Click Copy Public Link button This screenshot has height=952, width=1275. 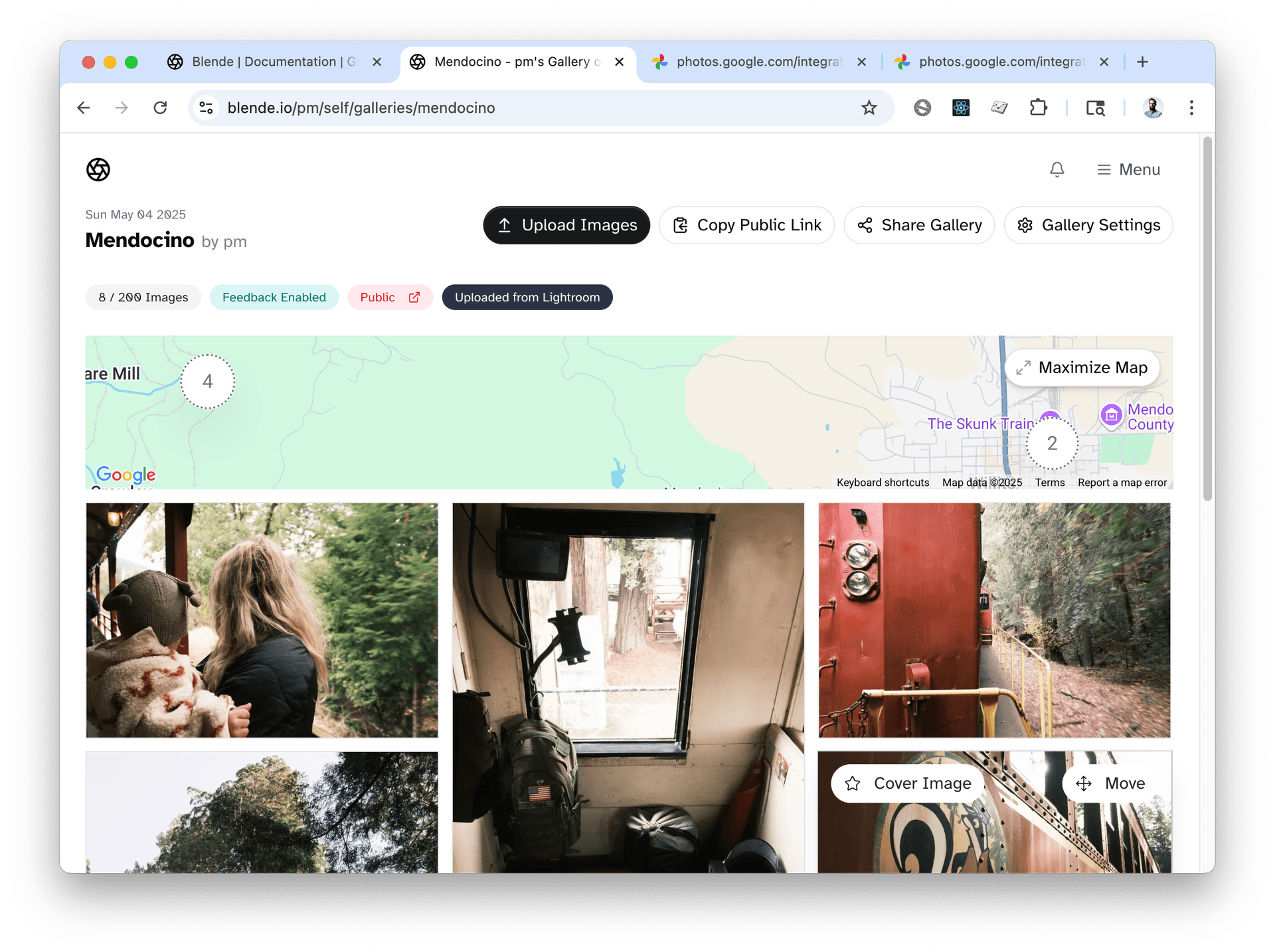[746, 225]
